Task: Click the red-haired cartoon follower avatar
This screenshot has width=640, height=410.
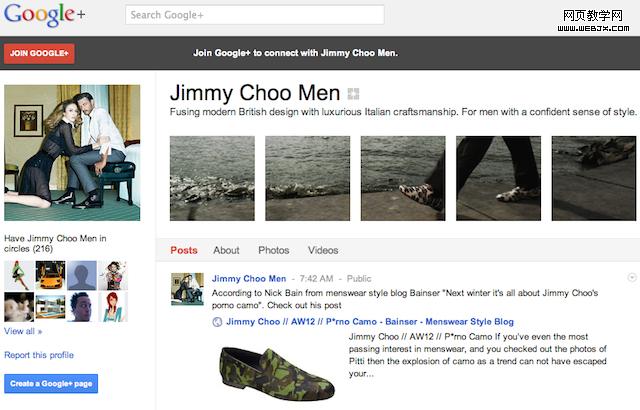Action: (113, 308)
